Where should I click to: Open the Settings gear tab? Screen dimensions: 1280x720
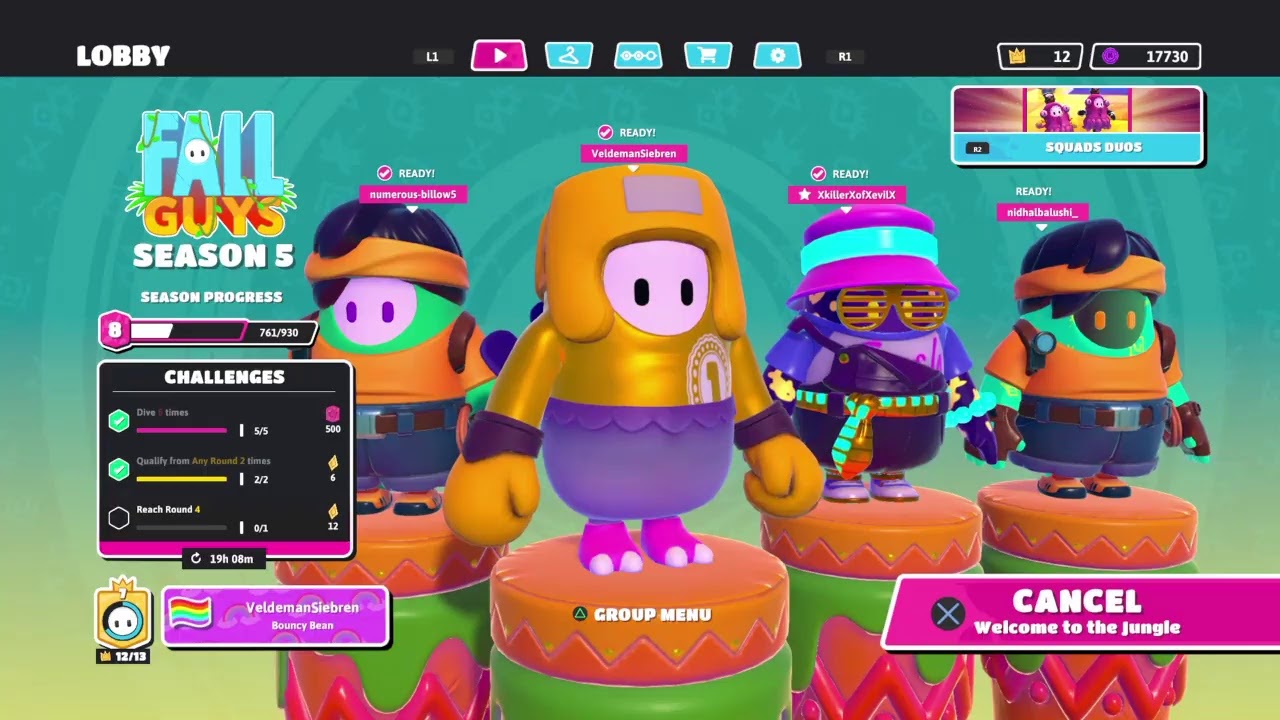[778, 55]
